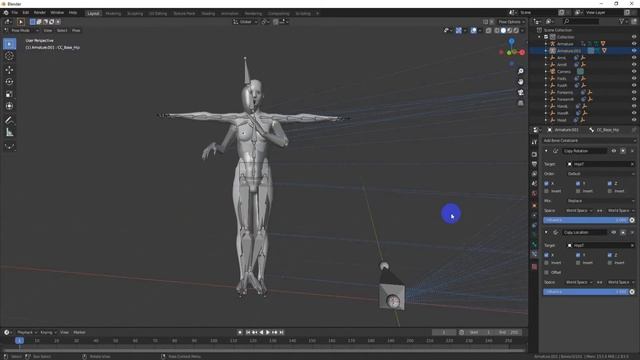The width and height of the screenshot is (640, 360).
Task: Uncheck Z axis in Copy Rotation
Action: click(610, 184)
